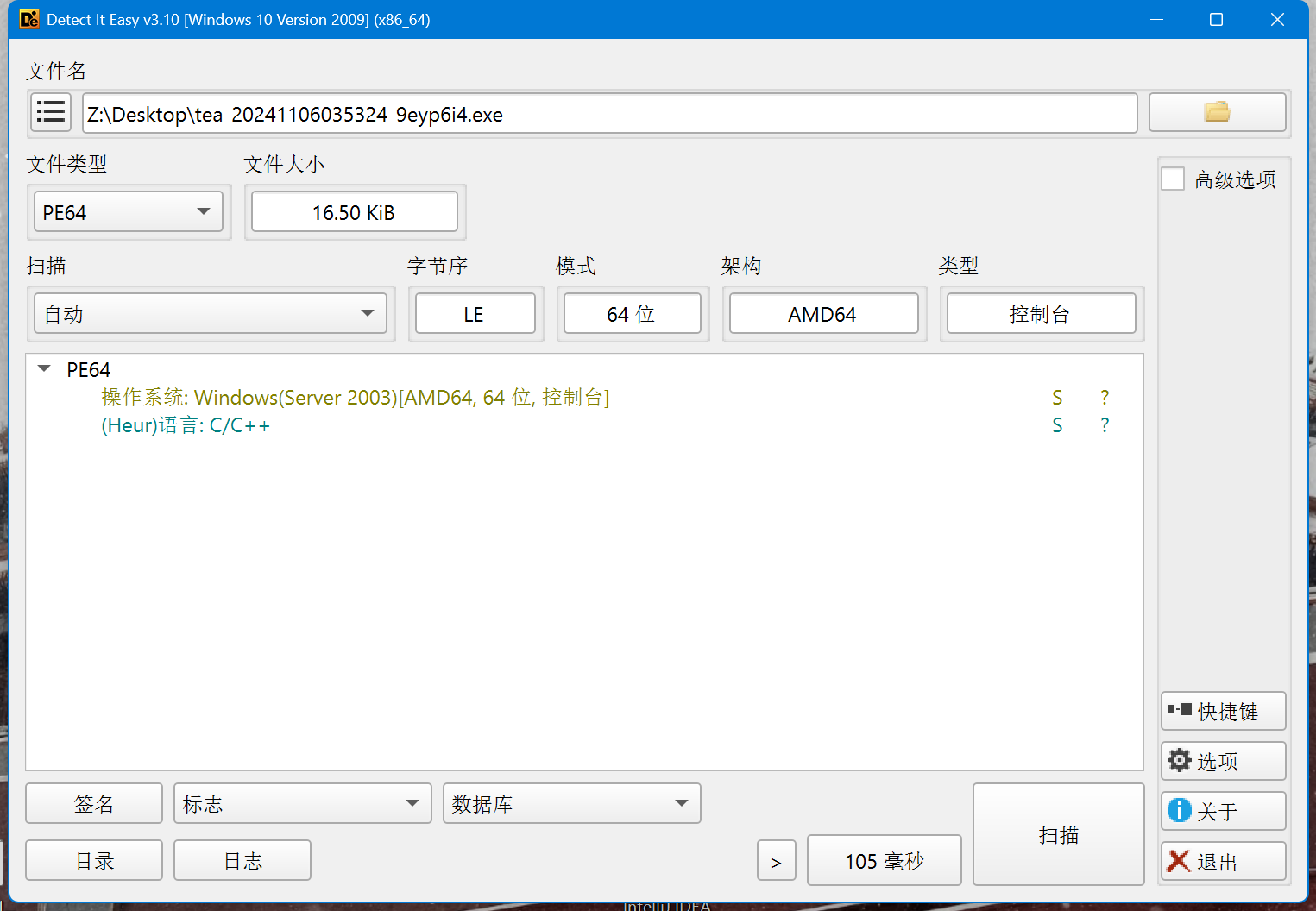This screenshot has width=1316, height=911.
Task: Click the file path input field
Action: (610, 113)
